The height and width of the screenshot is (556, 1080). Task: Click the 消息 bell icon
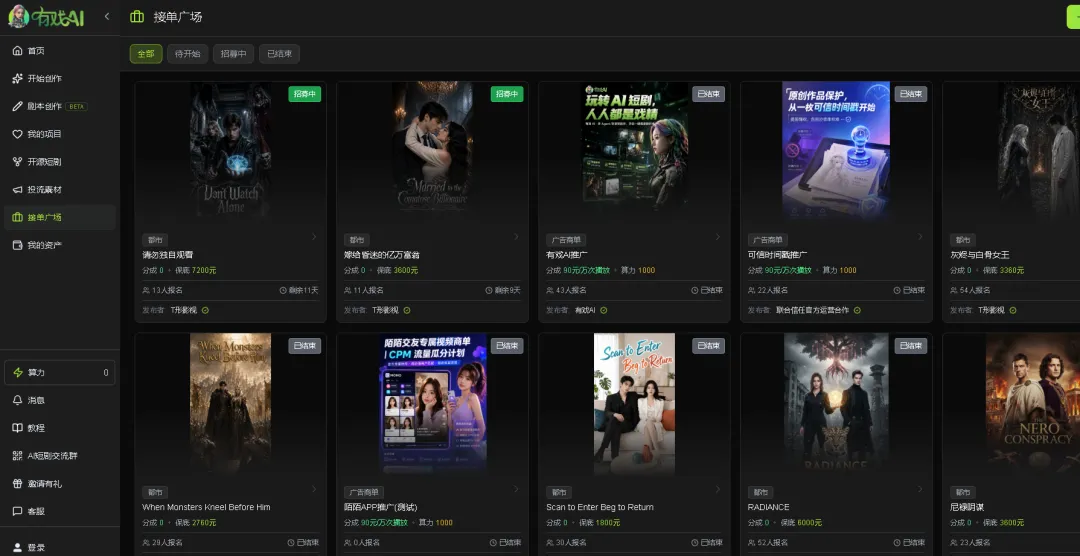tap(17, 400)
